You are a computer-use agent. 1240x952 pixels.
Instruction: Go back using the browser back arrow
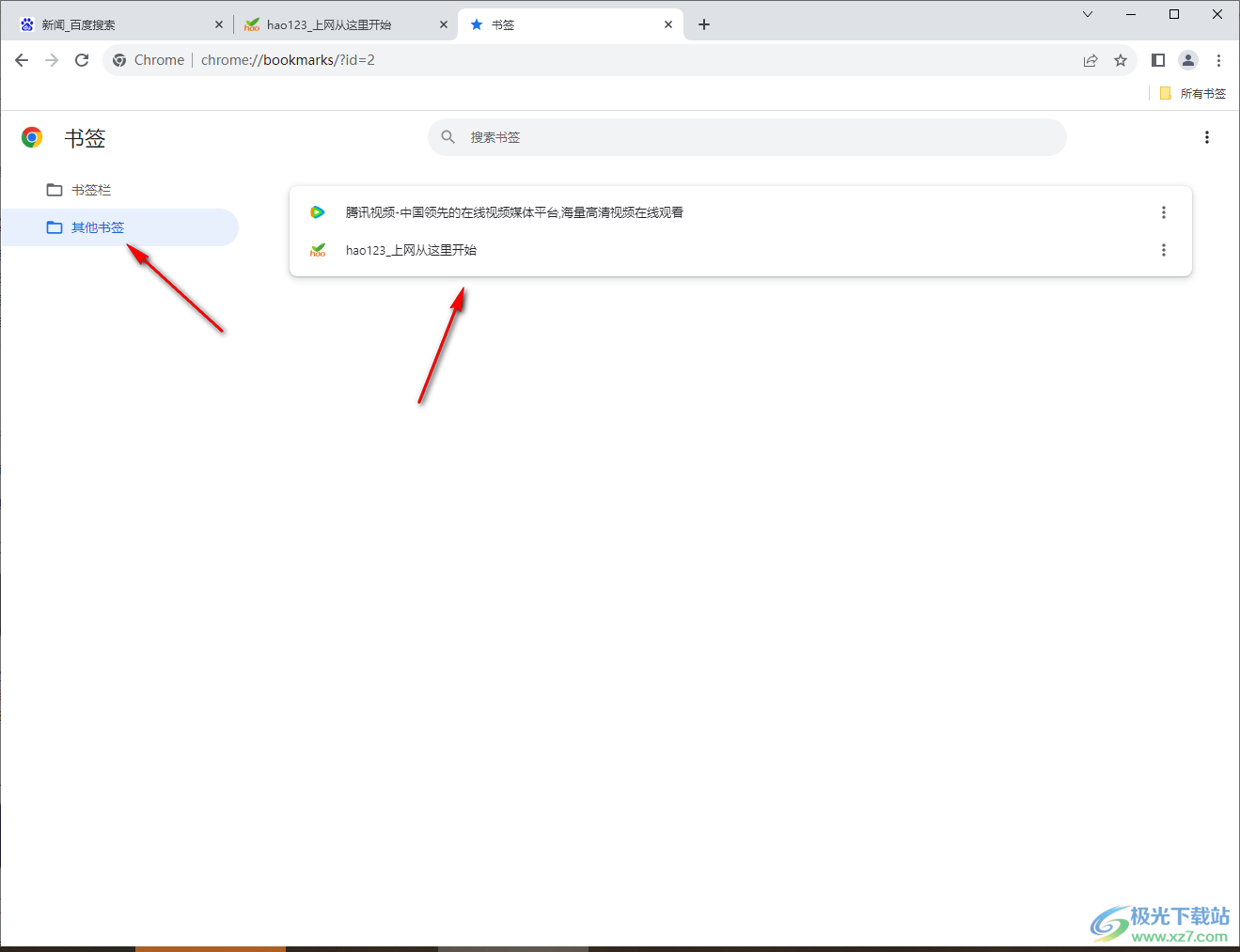[22, 60]
